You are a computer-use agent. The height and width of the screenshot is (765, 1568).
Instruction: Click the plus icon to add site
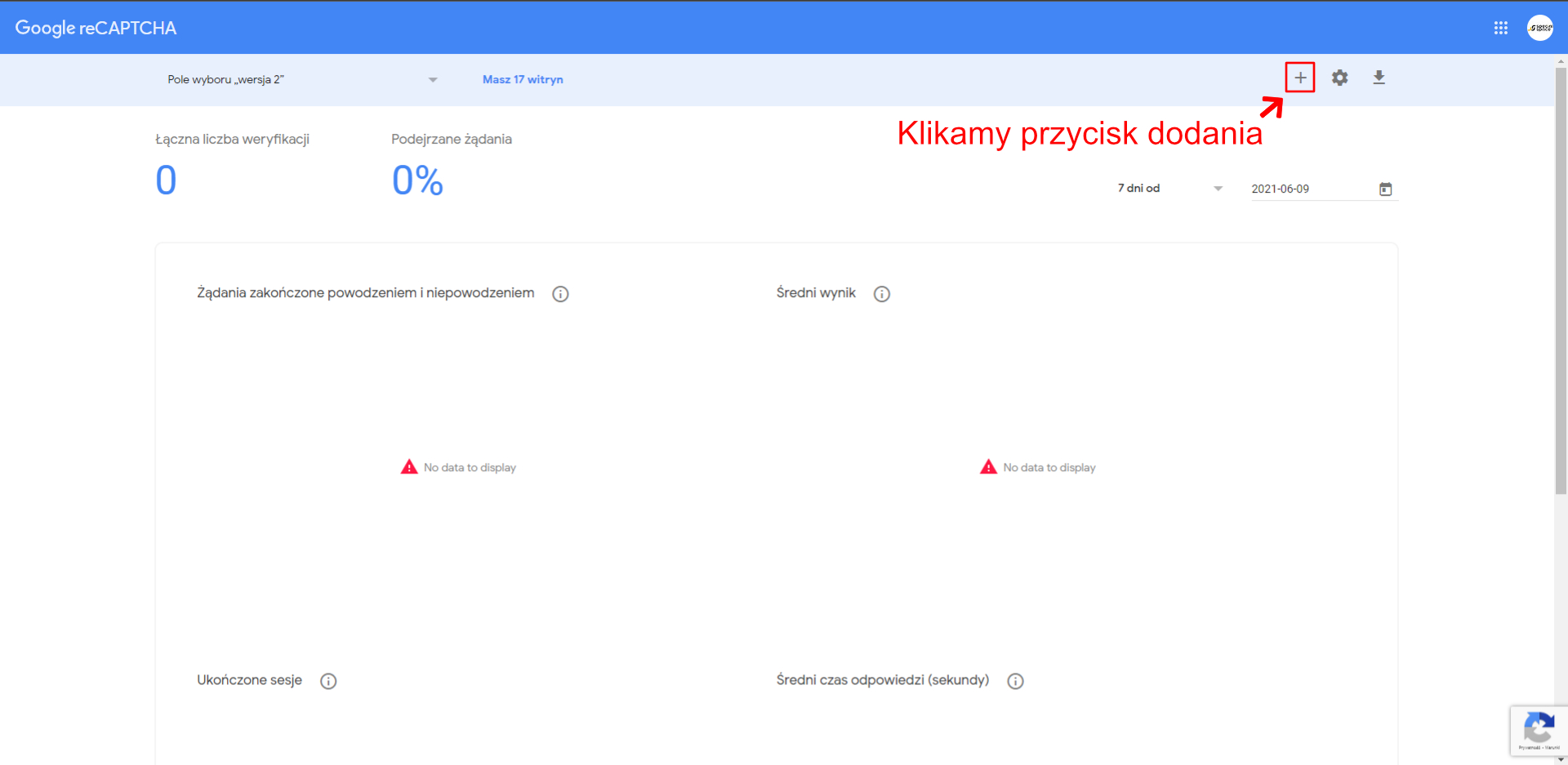pyautogui.click(x=1300, y=78)
